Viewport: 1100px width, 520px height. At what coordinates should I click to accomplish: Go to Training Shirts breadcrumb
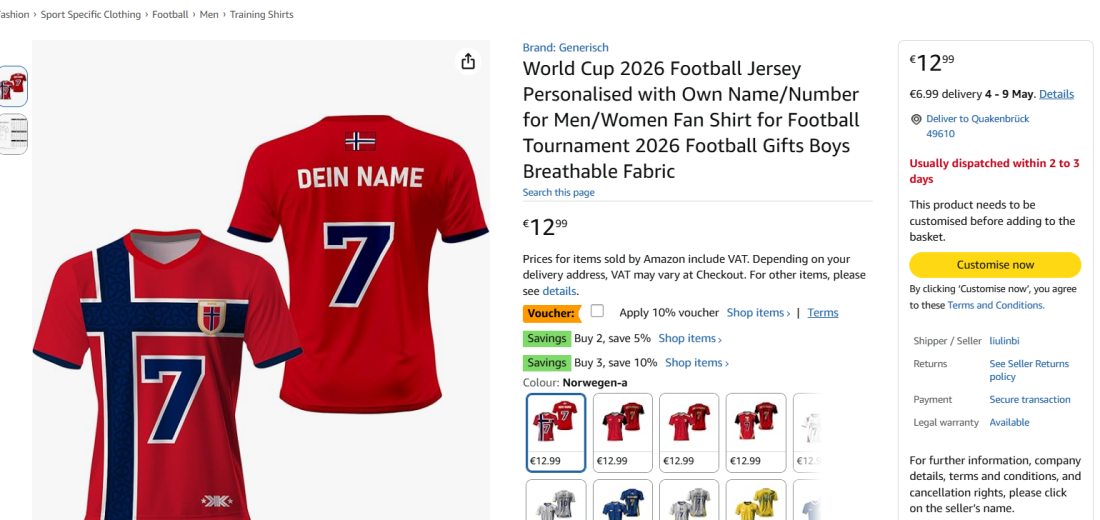261,15
